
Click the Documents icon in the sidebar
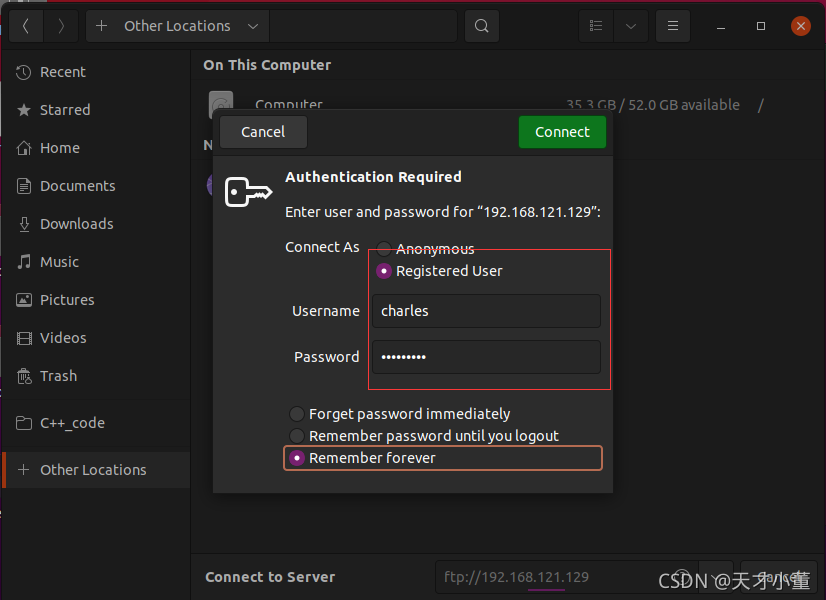24,186
